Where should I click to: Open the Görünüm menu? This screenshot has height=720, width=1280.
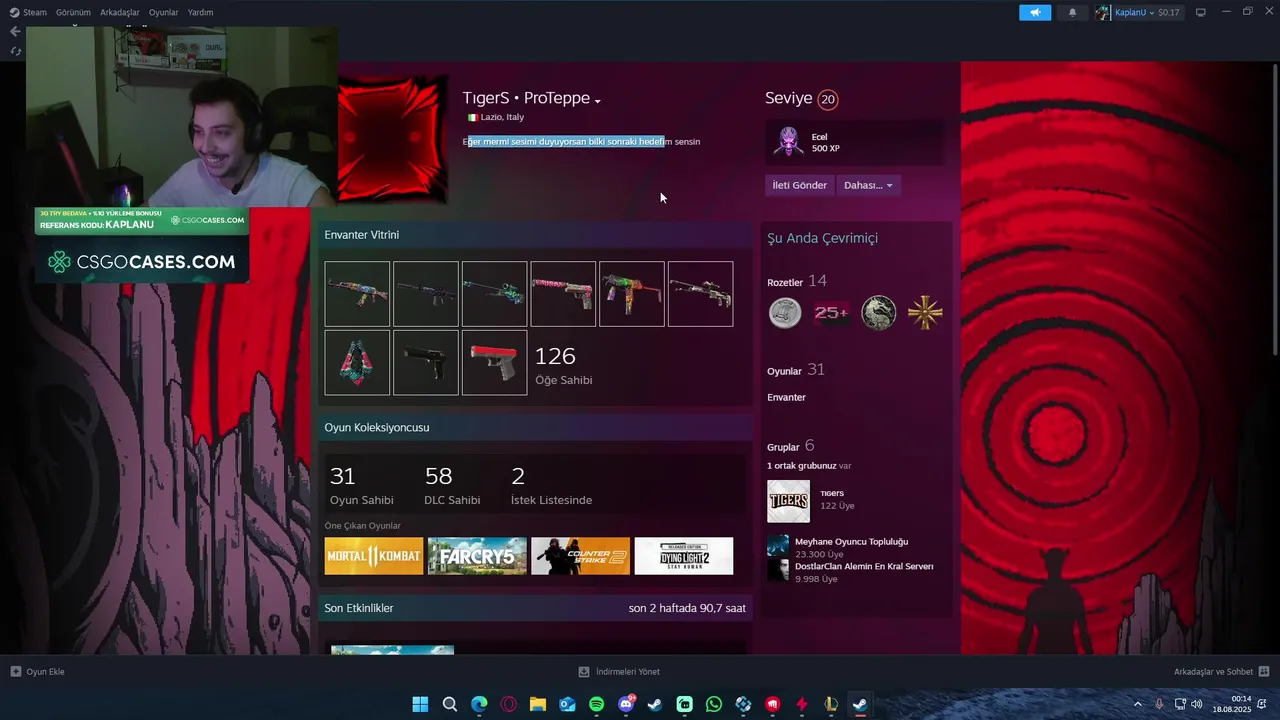(x=73, y=12)
